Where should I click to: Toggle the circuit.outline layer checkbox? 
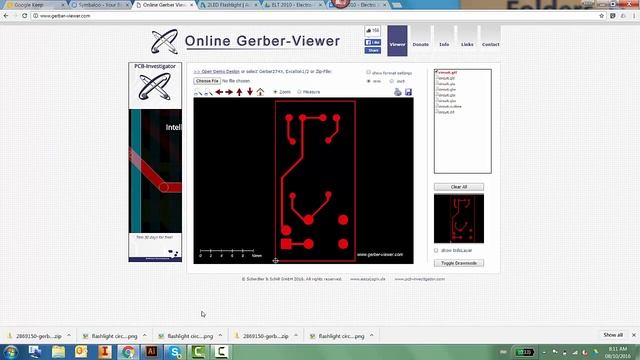pos(436,106)
